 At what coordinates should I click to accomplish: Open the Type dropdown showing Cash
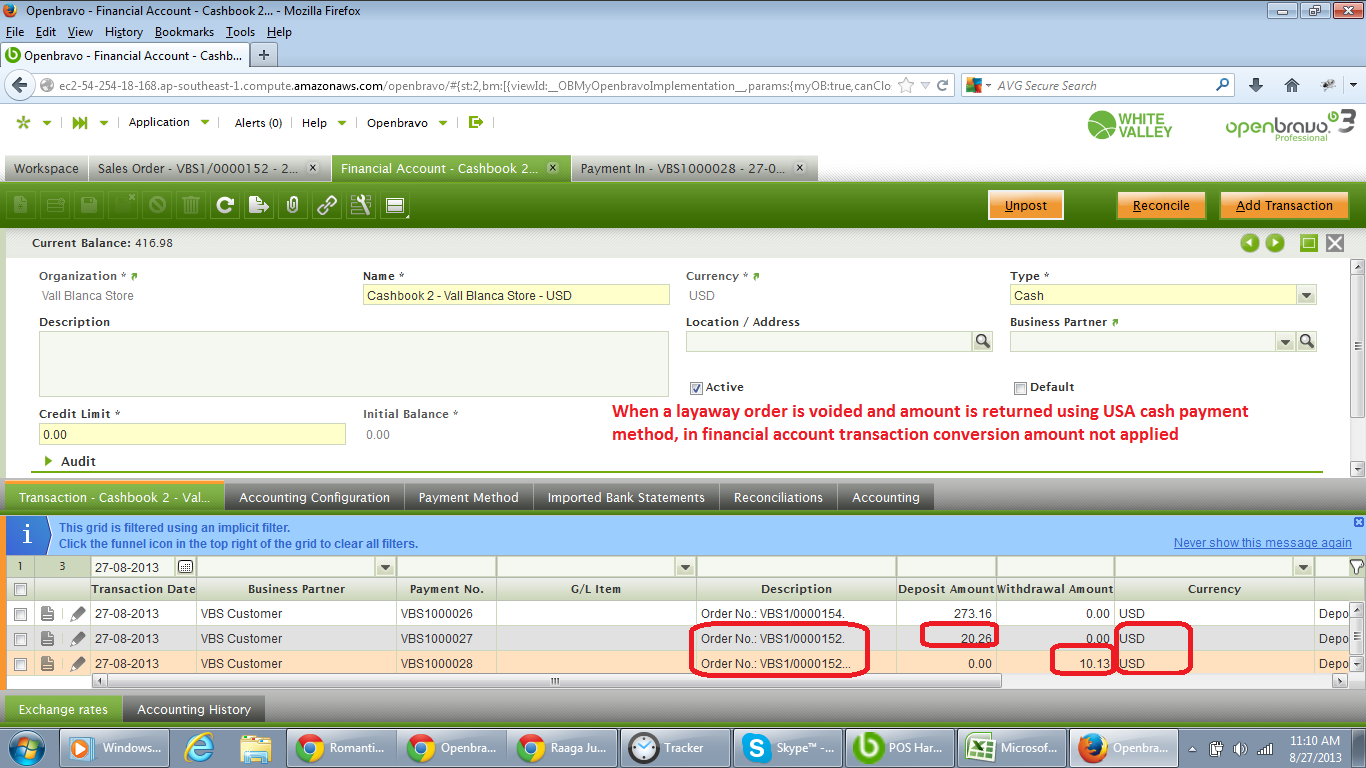point(1305,296)
